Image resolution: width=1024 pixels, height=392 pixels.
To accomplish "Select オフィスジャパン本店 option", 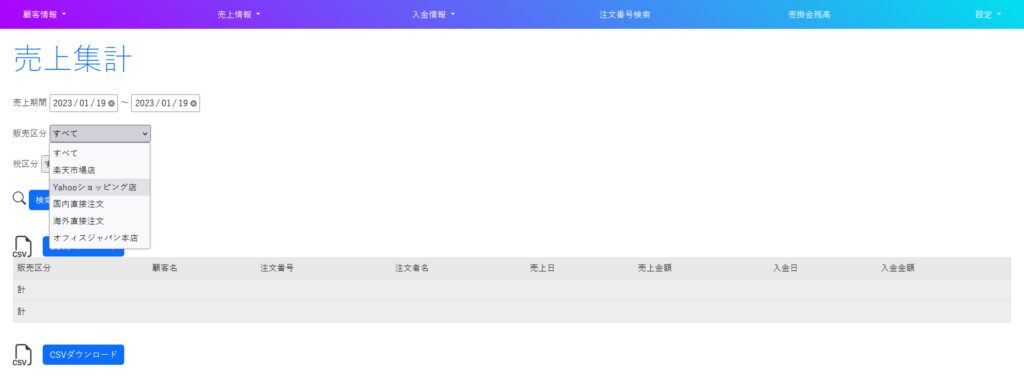I will [100, 238].
